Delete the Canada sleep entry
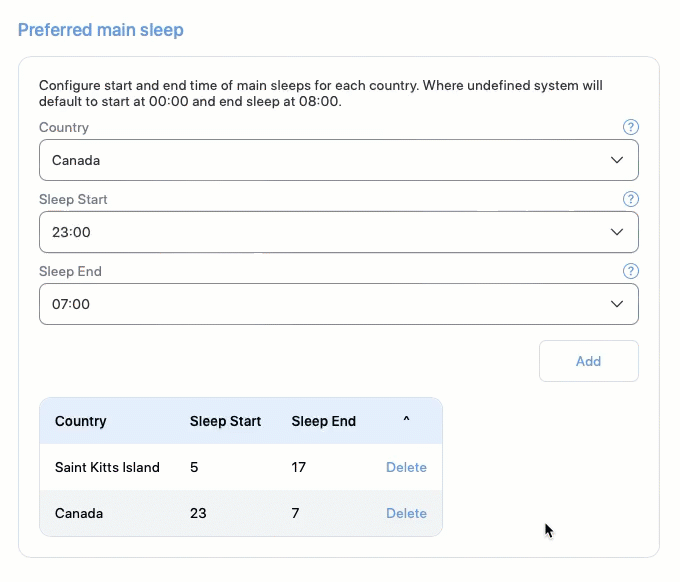 [x=406, y=513]
